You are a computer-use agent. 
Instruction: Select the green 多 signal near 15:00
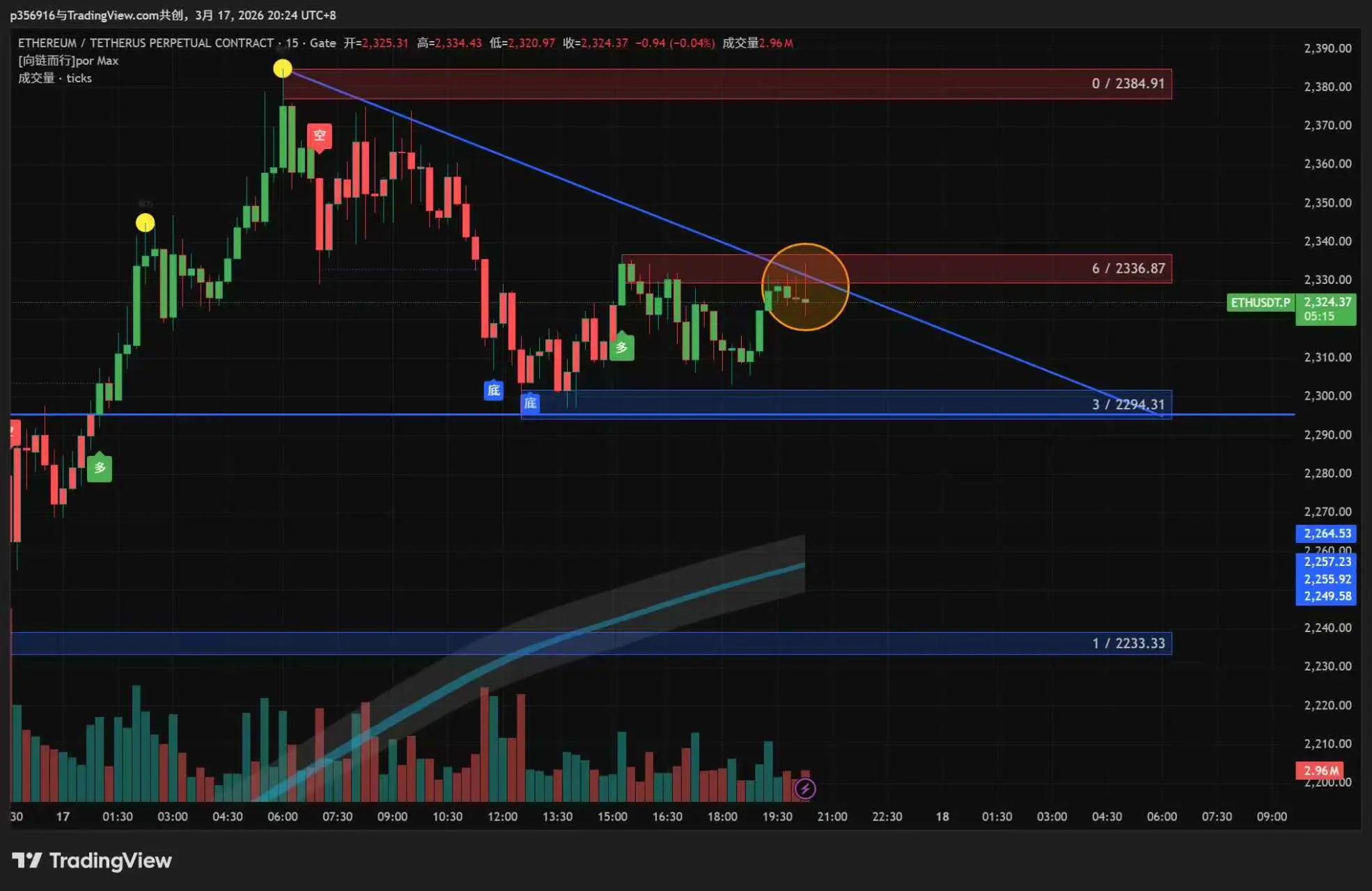(x=621, y=347)
